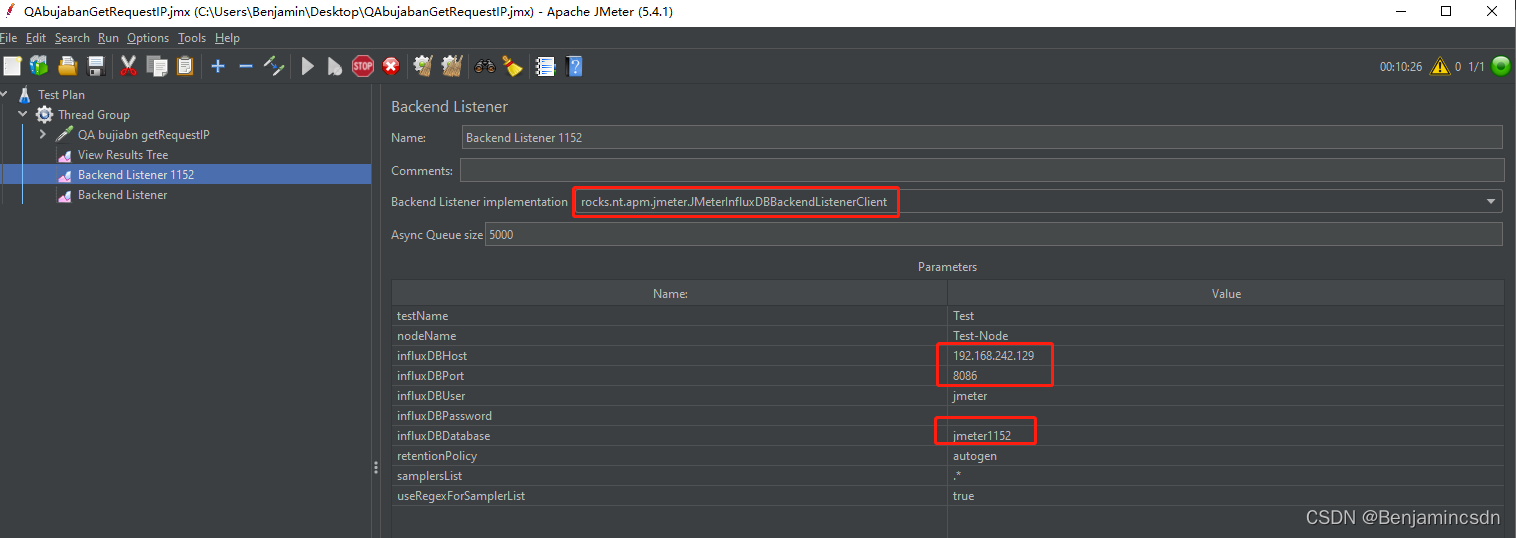Select Backend Listener 1152 tree item
This screenshot has height=538, width=1516.
[136, 175]
